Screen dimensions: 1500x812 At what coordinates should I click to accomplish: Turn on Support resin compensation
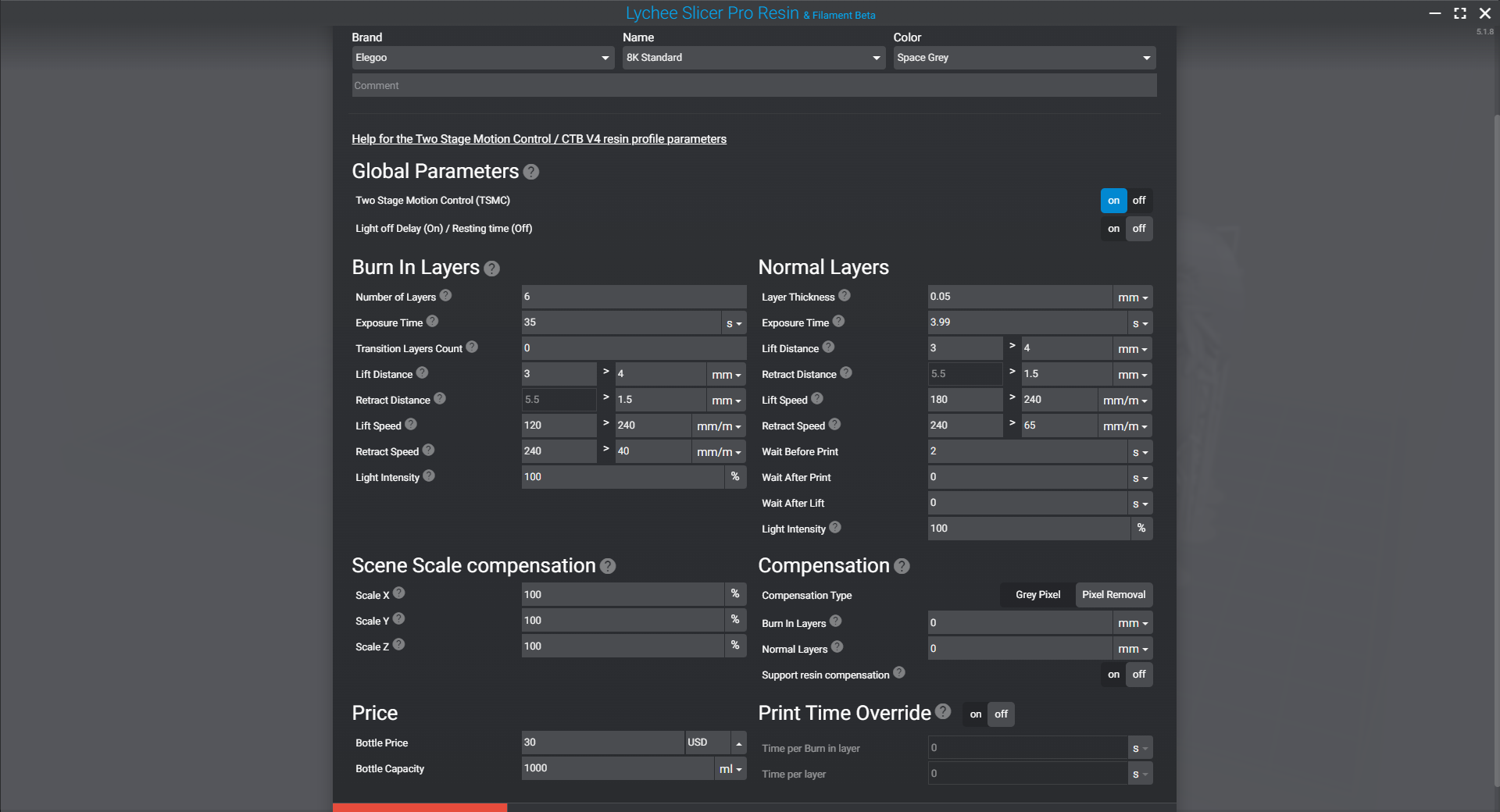[1113, 675]
